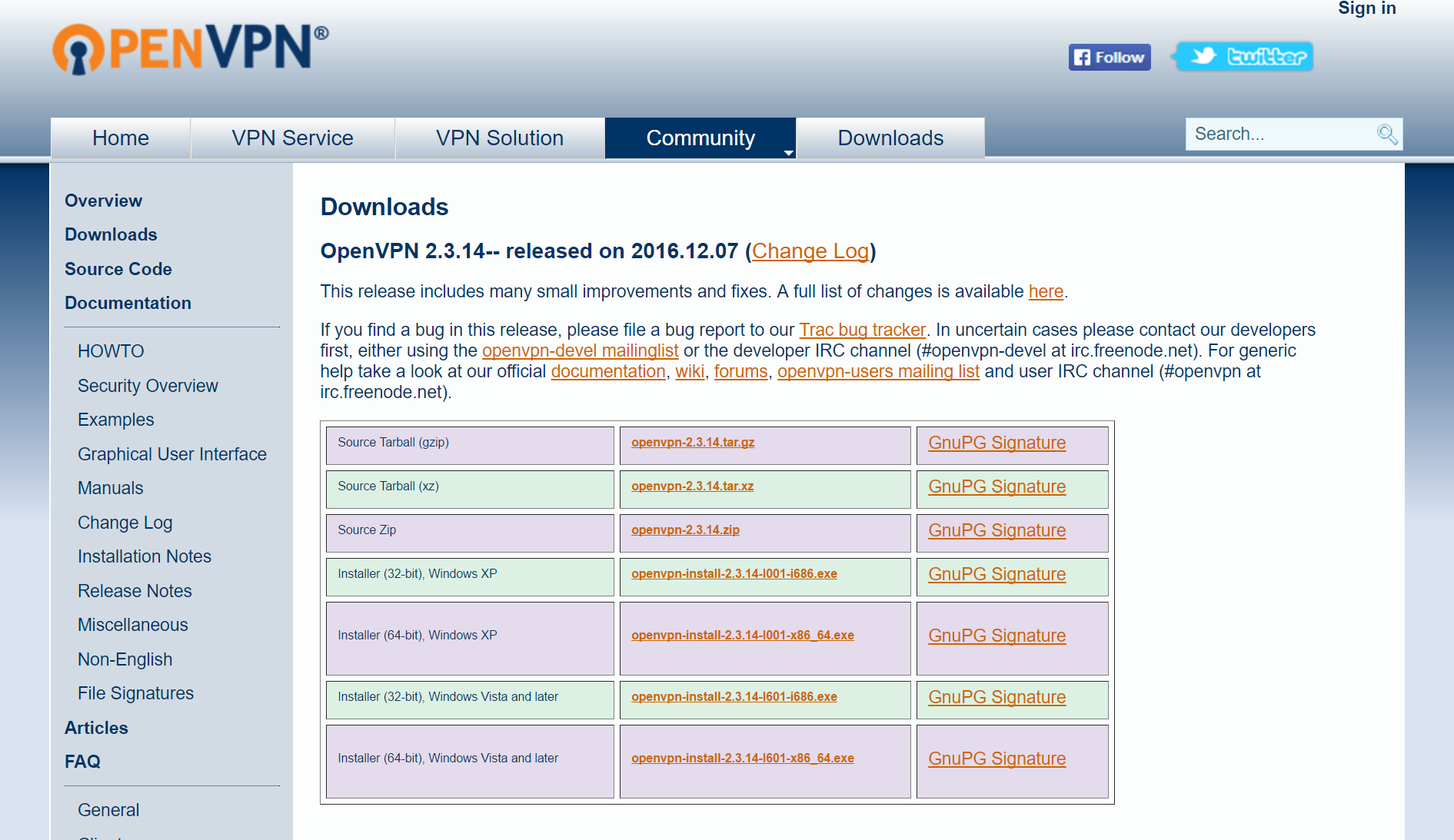Switch to the Downloads top tab
The width and height of the screenshot is (1454, 840).
click(x=890, y=138)
